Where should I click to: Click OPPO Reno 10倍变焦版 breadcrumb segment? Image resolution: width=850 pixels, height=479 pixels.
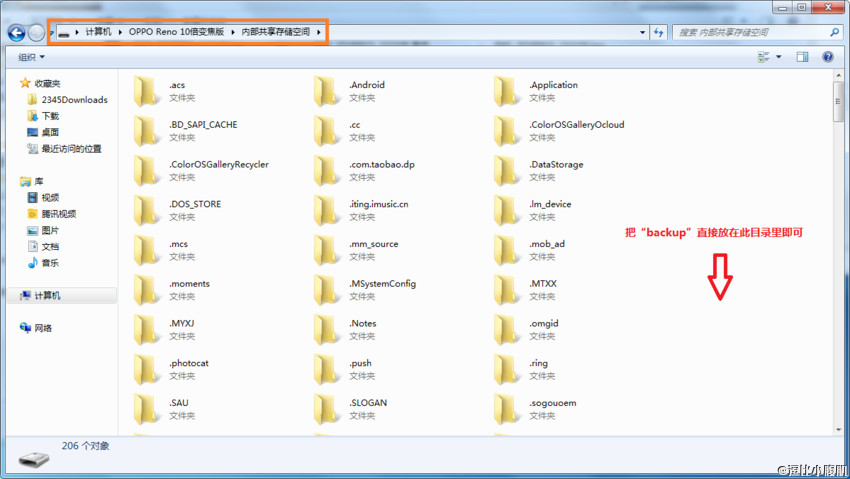coord(176,32)
